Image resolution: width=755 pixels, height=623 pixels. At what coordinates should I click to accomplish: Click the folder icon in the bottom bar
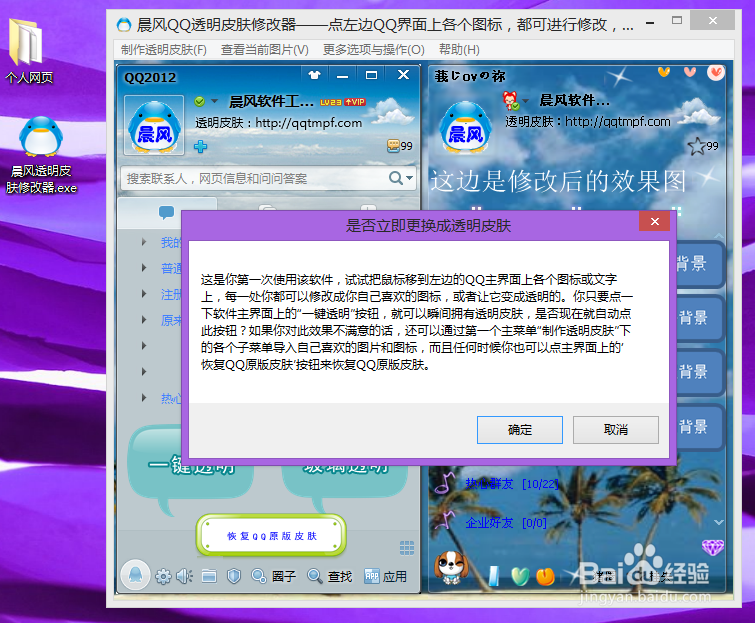coord(209,576)
